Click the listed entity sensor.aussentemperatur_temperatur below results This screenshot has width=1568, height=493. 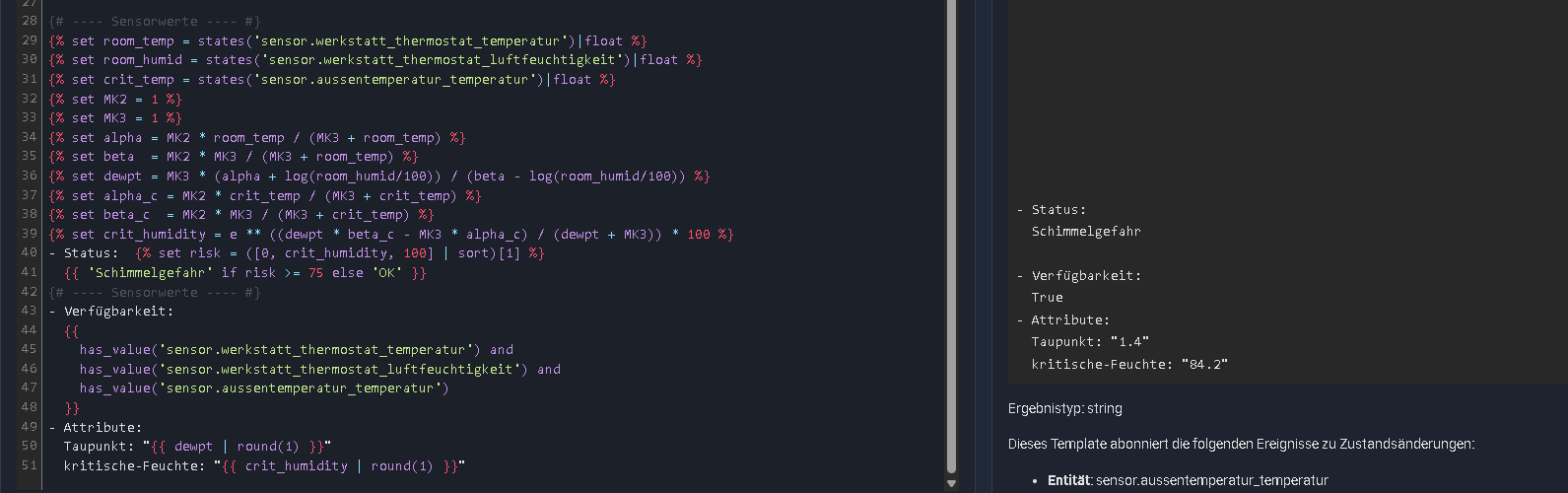(1211, 480)
